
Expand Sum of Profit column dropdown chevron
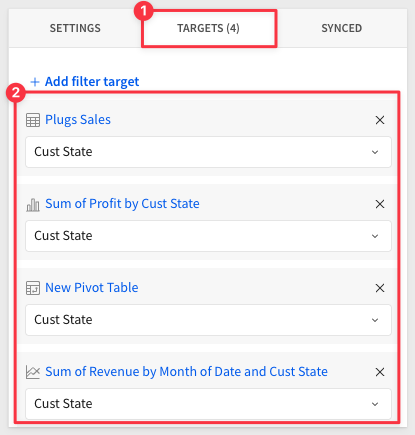pos(375,236)
